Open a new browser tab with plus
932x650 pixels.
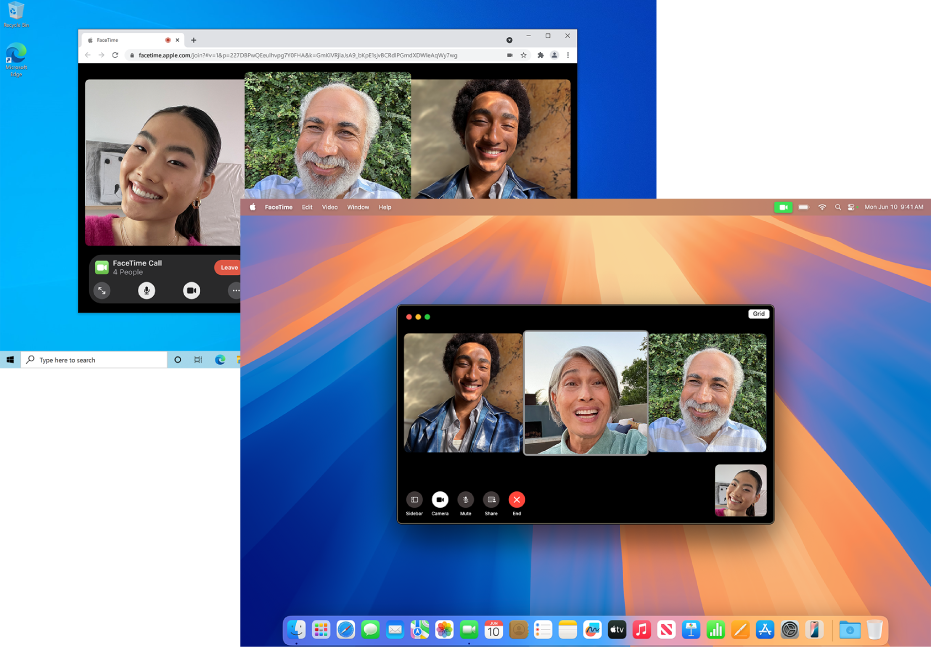tap(193, 40)
